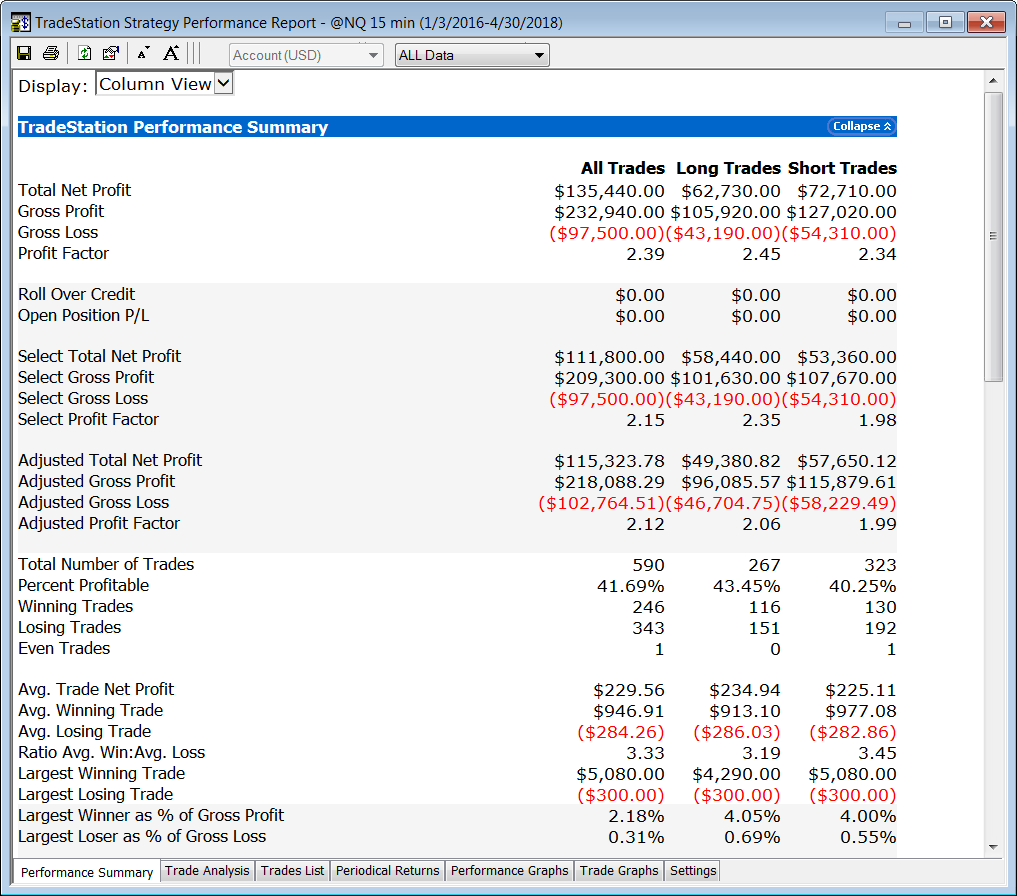Click the Roll Over Credit label
1017x896 pixels.
tap(77, 295)
